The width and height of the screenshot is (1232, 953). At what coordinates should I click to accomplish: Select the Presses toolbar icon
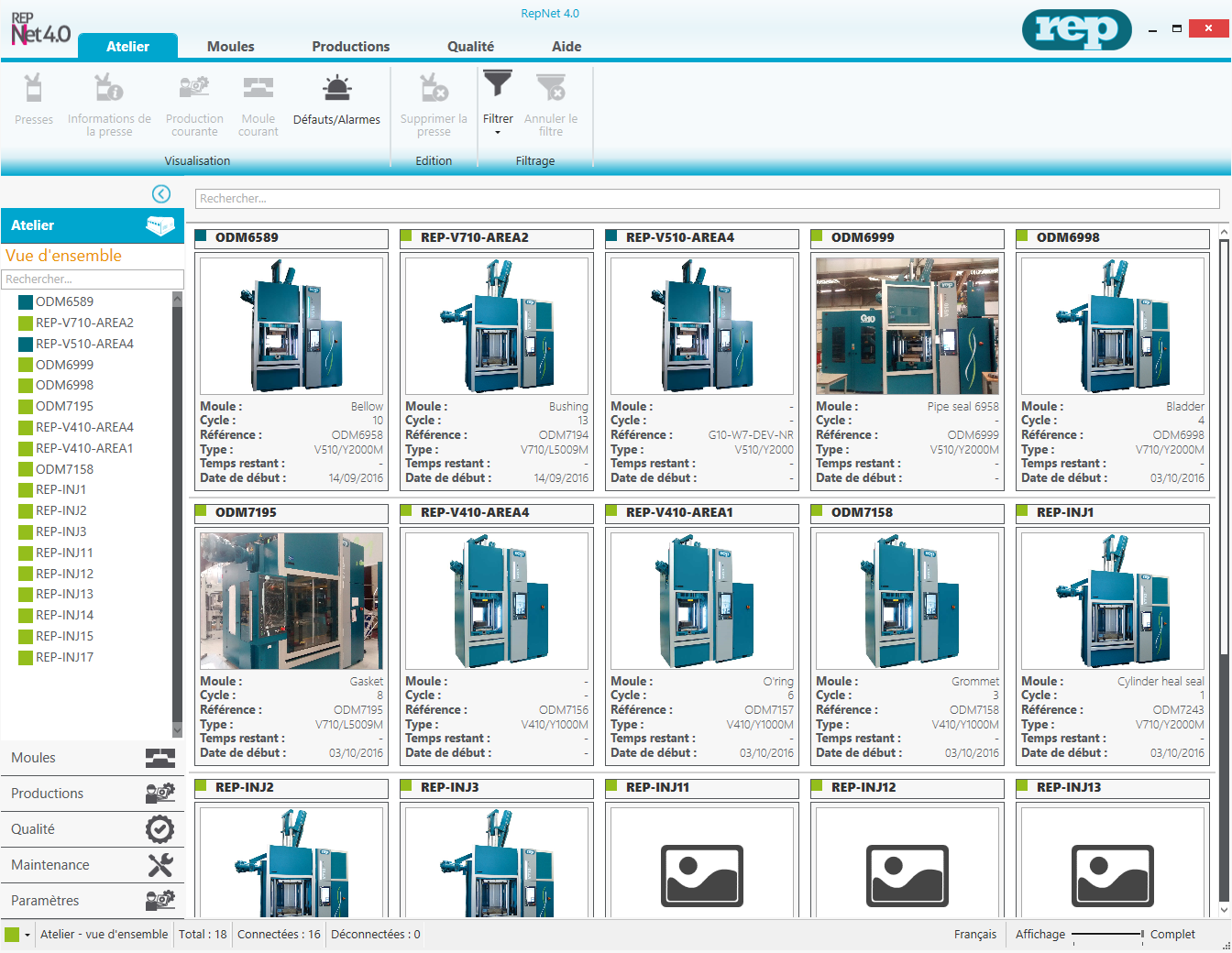[34, 101]
